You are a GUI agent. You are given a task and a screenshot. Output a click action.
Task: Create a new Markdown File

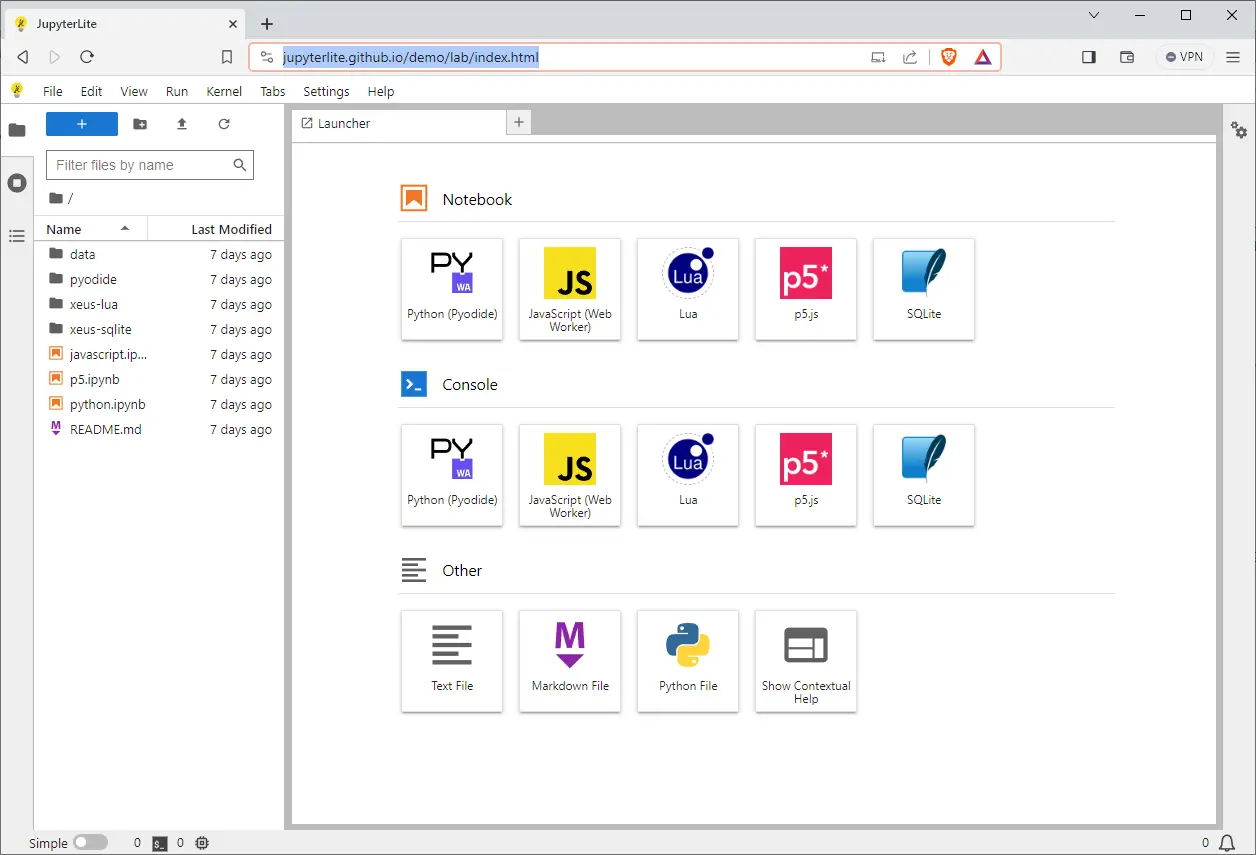click(570, 661)
